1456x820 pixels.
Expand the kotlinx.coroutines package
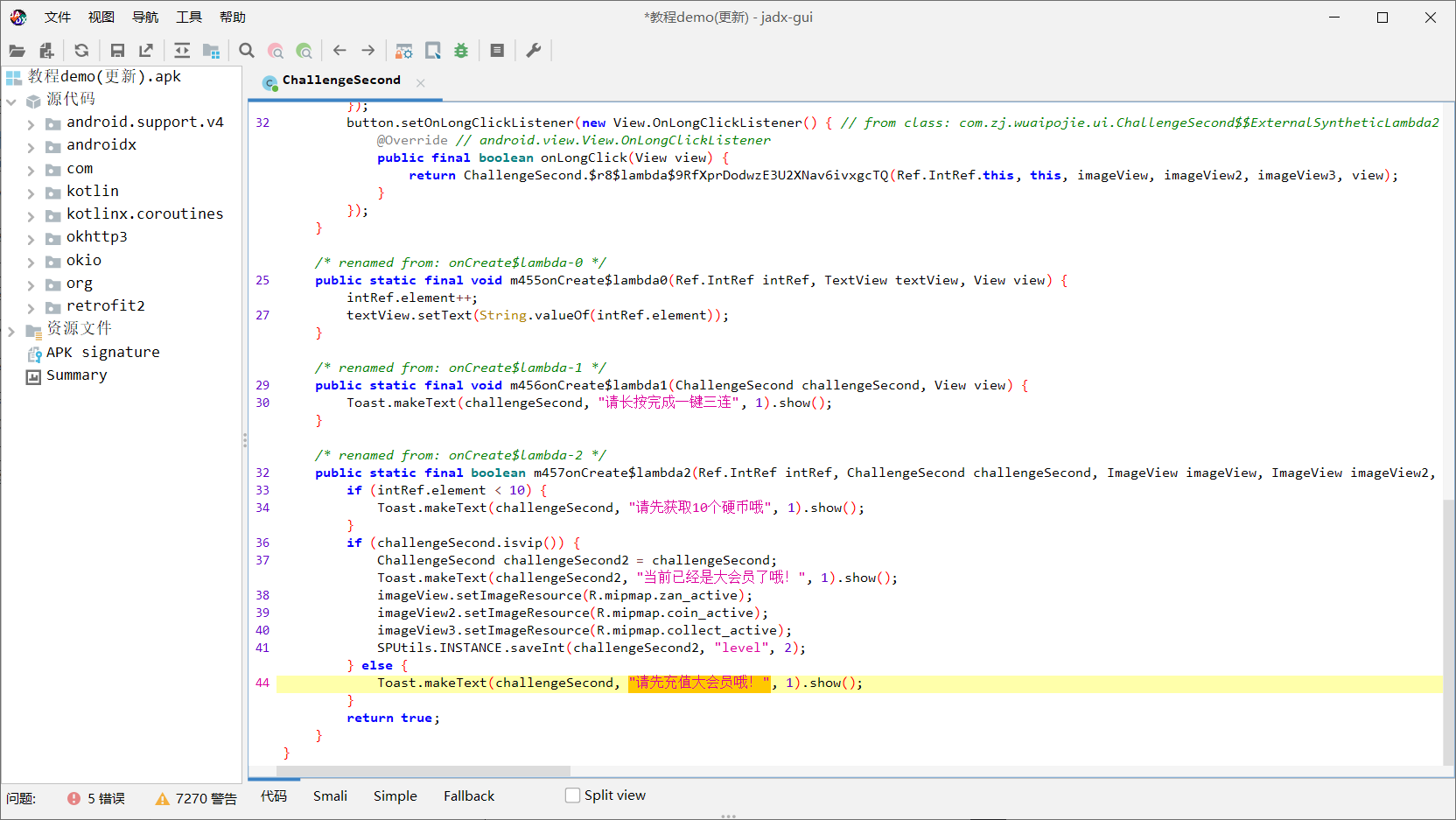point(31,216)
